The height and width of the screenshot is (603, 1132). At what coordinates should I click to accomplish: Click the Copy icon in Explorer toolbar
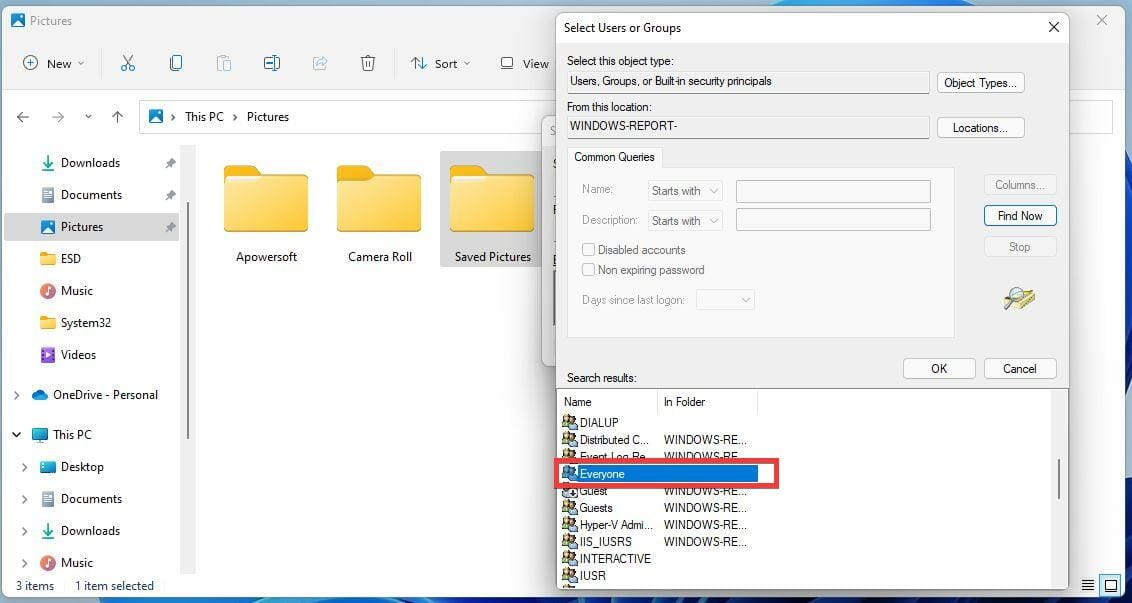click(175, 64)
